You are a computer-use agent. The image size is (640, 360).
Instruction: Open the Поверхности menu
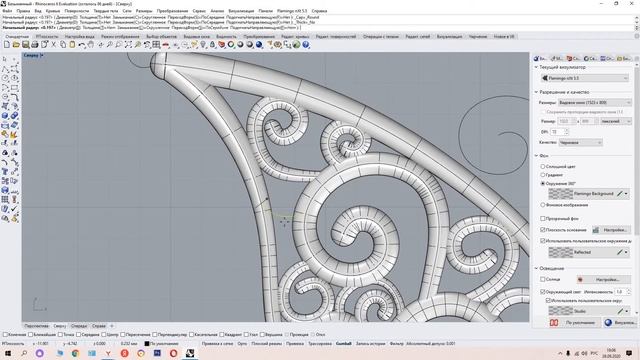point(76,11)
